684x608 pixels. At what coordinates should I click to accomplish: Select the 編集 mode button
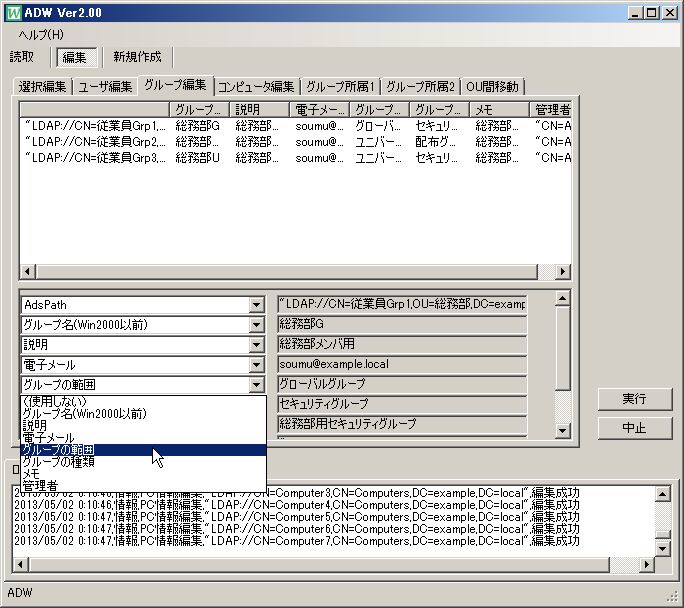pos(75,57)
